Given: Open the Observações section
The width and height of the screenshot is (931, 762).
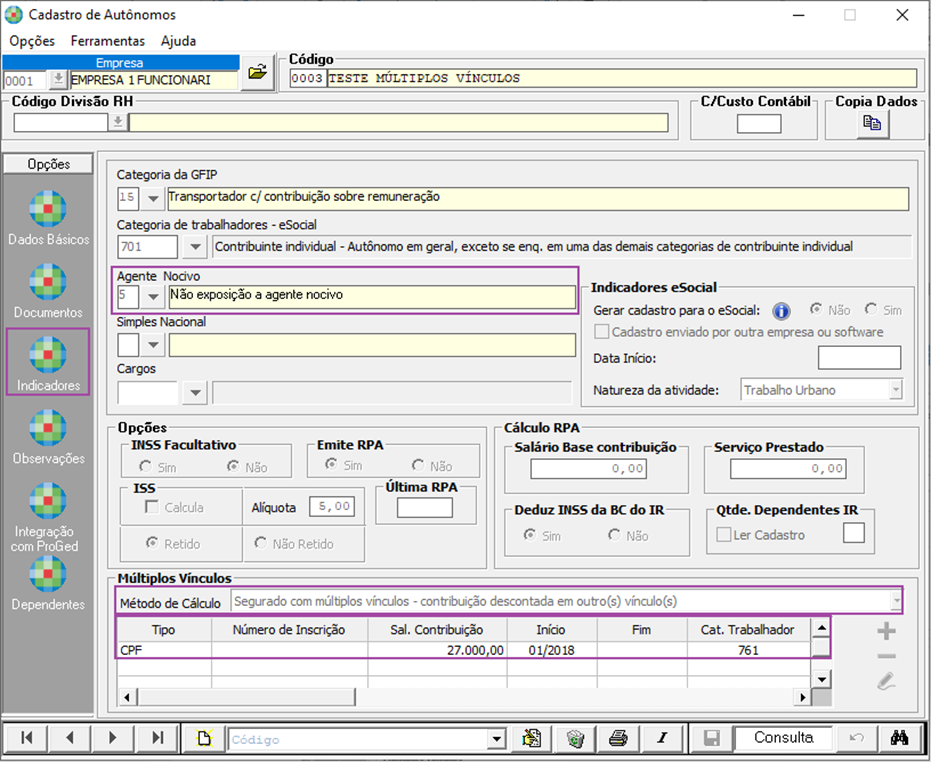Looking at the screenshot, I should 48,437.
